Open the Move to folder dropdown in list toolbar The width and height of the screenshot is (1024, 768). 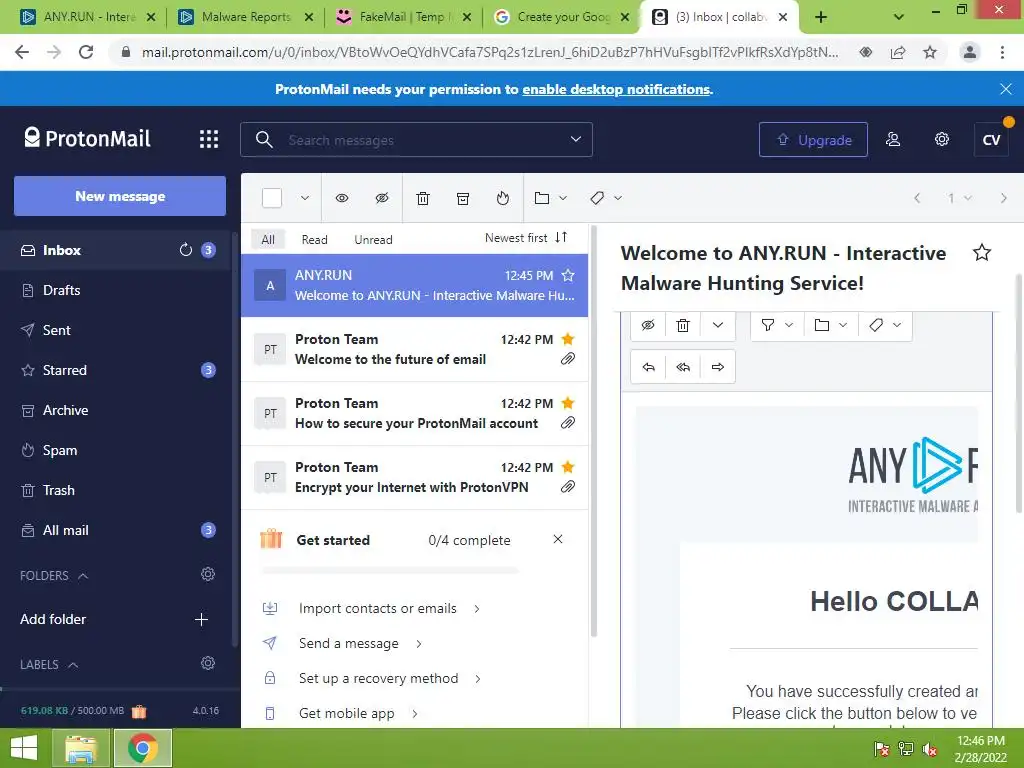coord(551,198)
